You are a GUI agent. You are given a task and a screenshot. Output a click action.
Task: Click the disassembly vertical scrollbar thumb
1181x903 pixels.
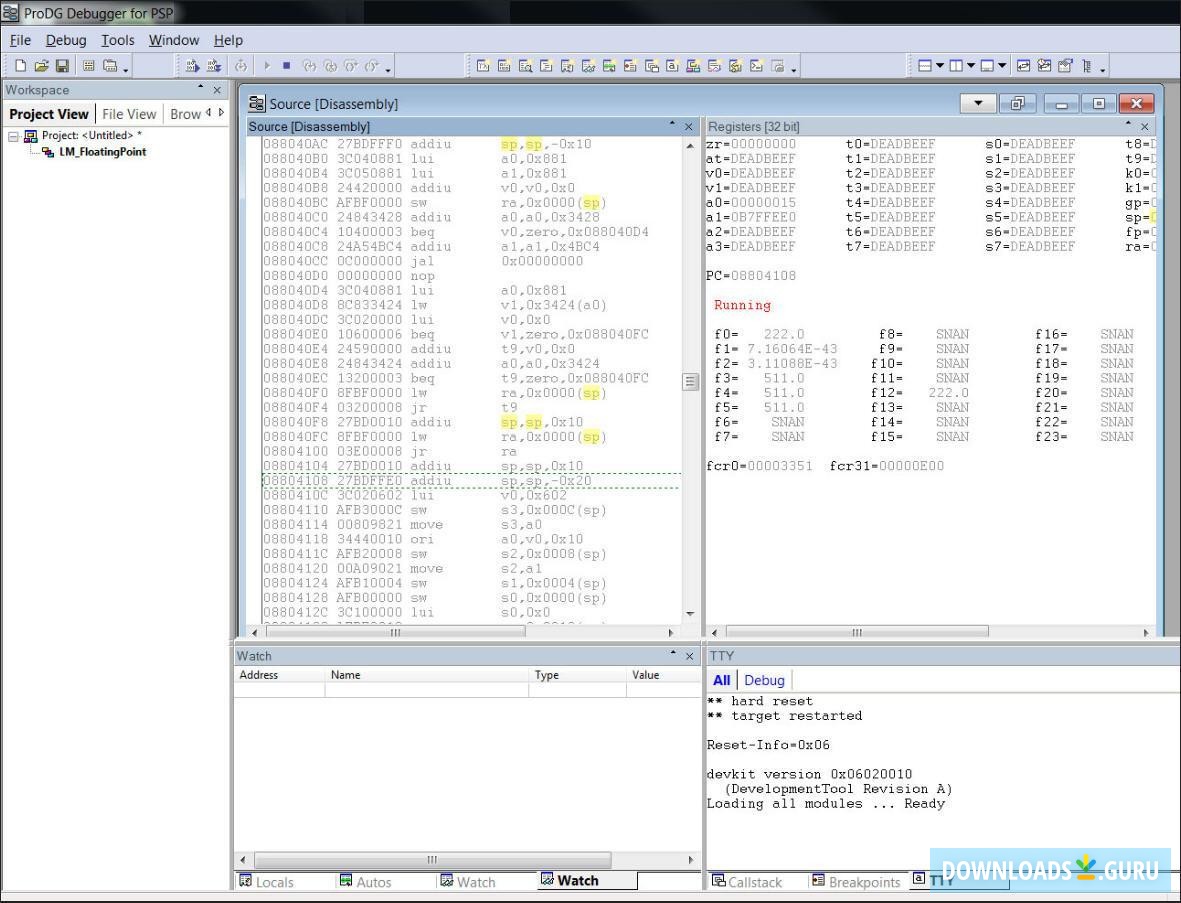(x=689, y=381)
